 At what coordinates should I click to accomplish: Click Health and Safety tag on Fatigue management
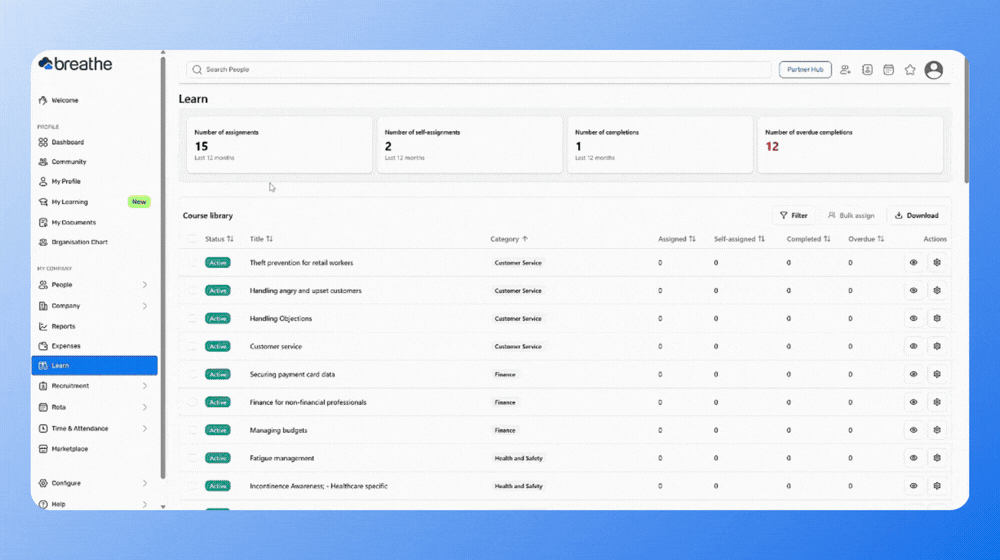click(x=518, y=458)
